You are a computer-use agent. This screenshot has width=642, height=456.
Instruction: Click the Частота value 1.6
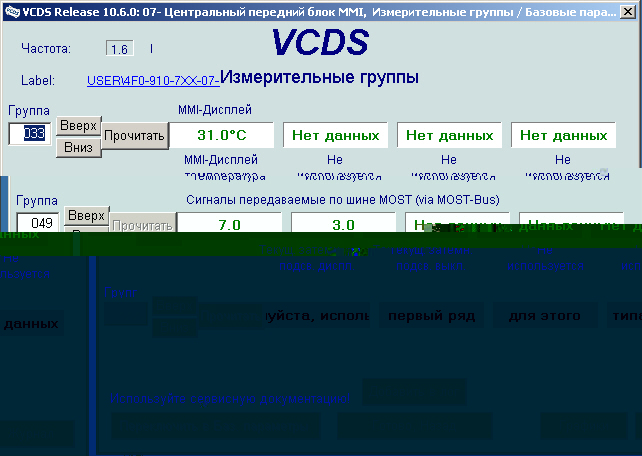click(x=120, y=49)
